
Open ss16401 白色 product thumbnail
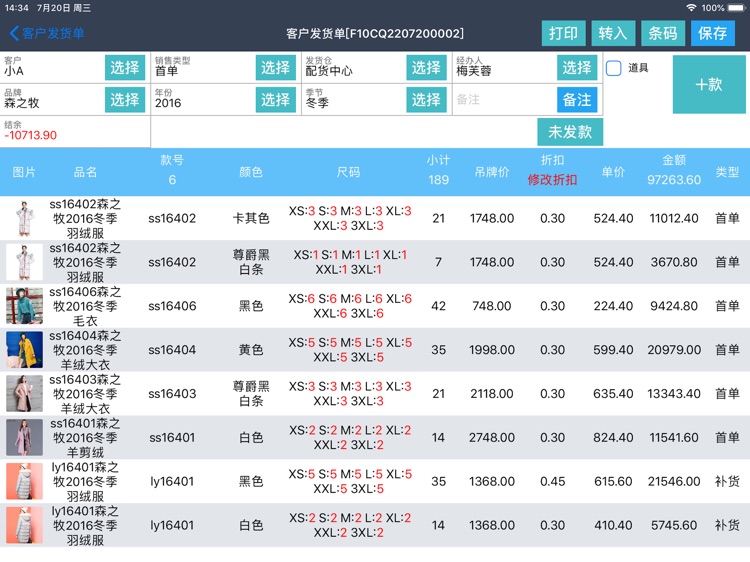click(24, 438)
